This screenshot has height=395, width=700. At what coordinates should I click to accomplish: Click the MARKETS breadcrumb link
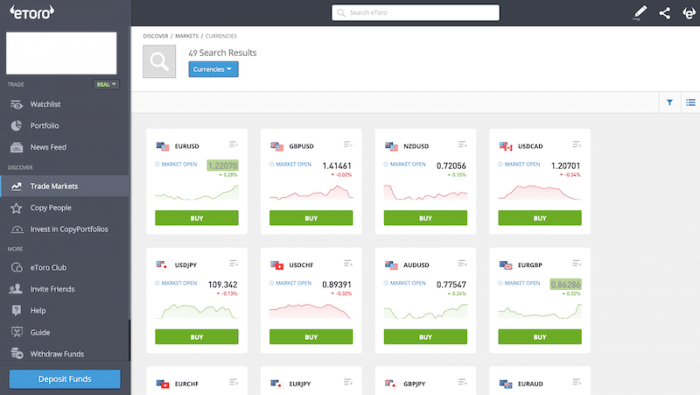pos(187,36)
